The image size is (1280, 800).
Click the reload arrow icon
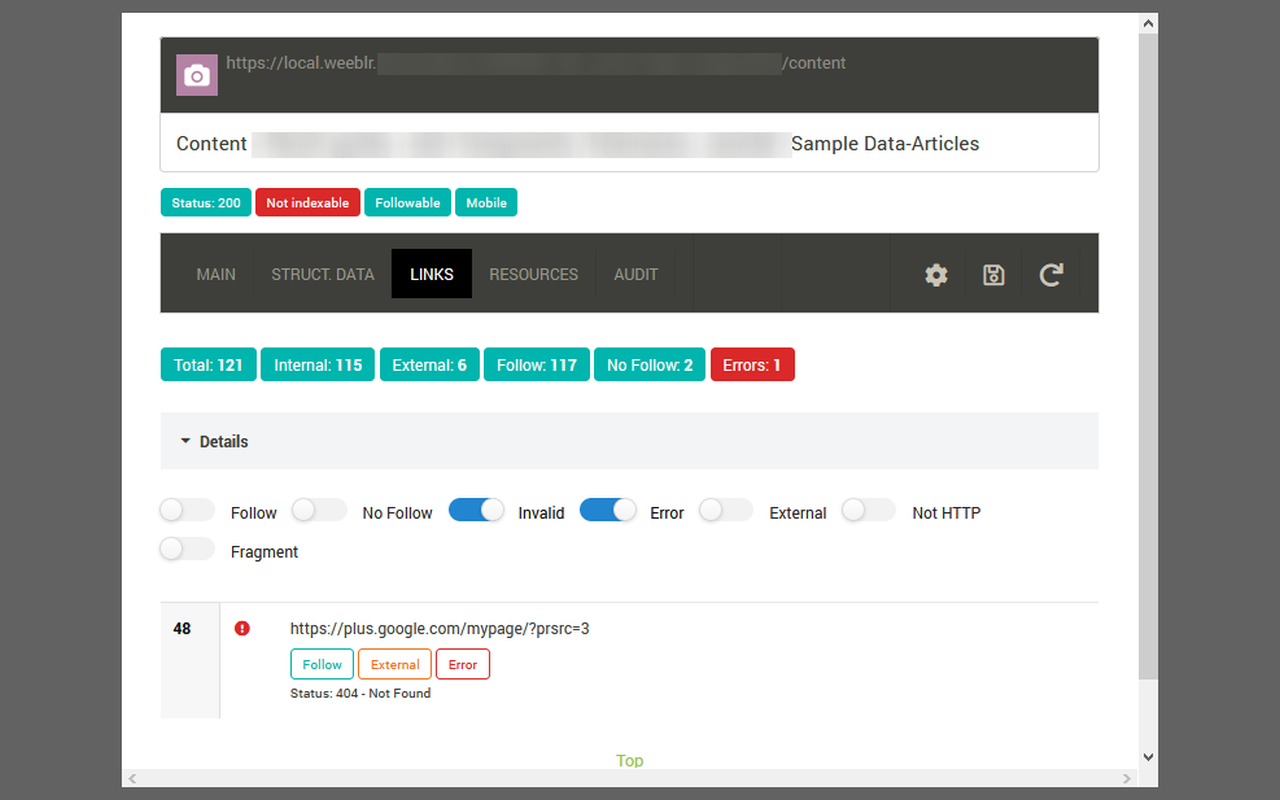1051,275
